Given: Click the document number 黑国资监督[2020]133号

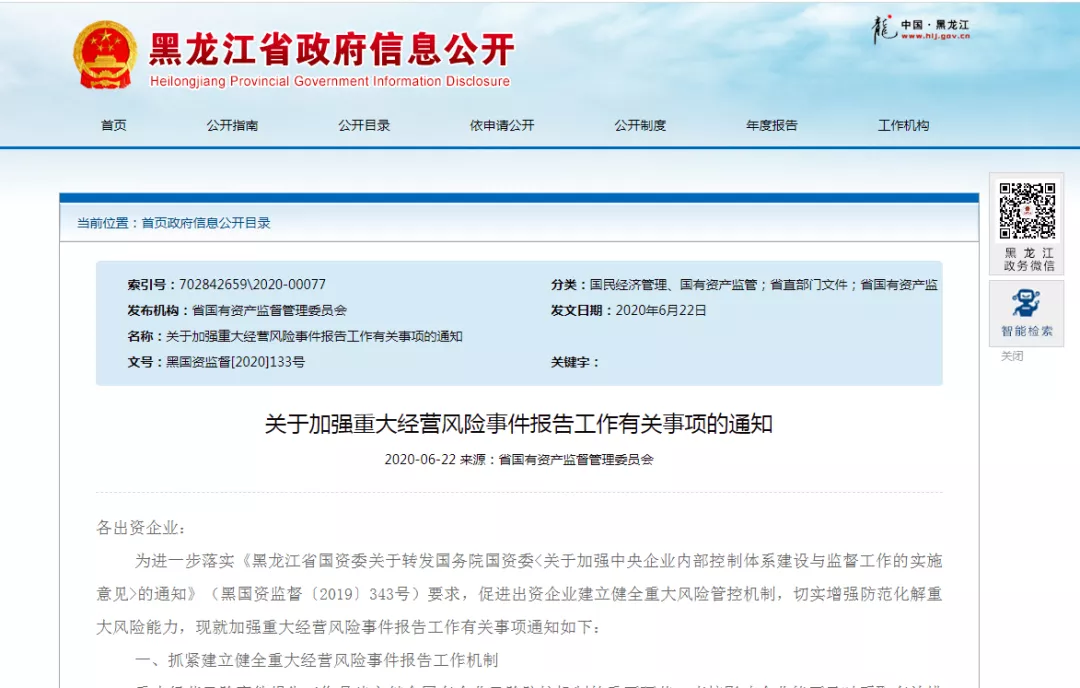Looking at the screenshot, I should pyautogui.click(x=235, y=362).
